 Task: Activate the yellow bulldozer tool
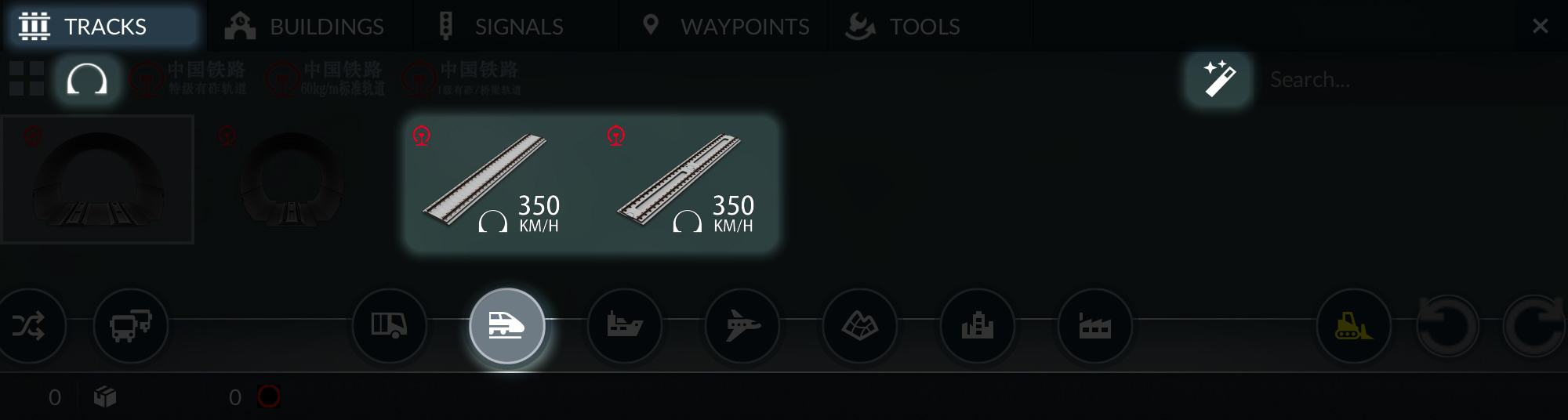1354,326
